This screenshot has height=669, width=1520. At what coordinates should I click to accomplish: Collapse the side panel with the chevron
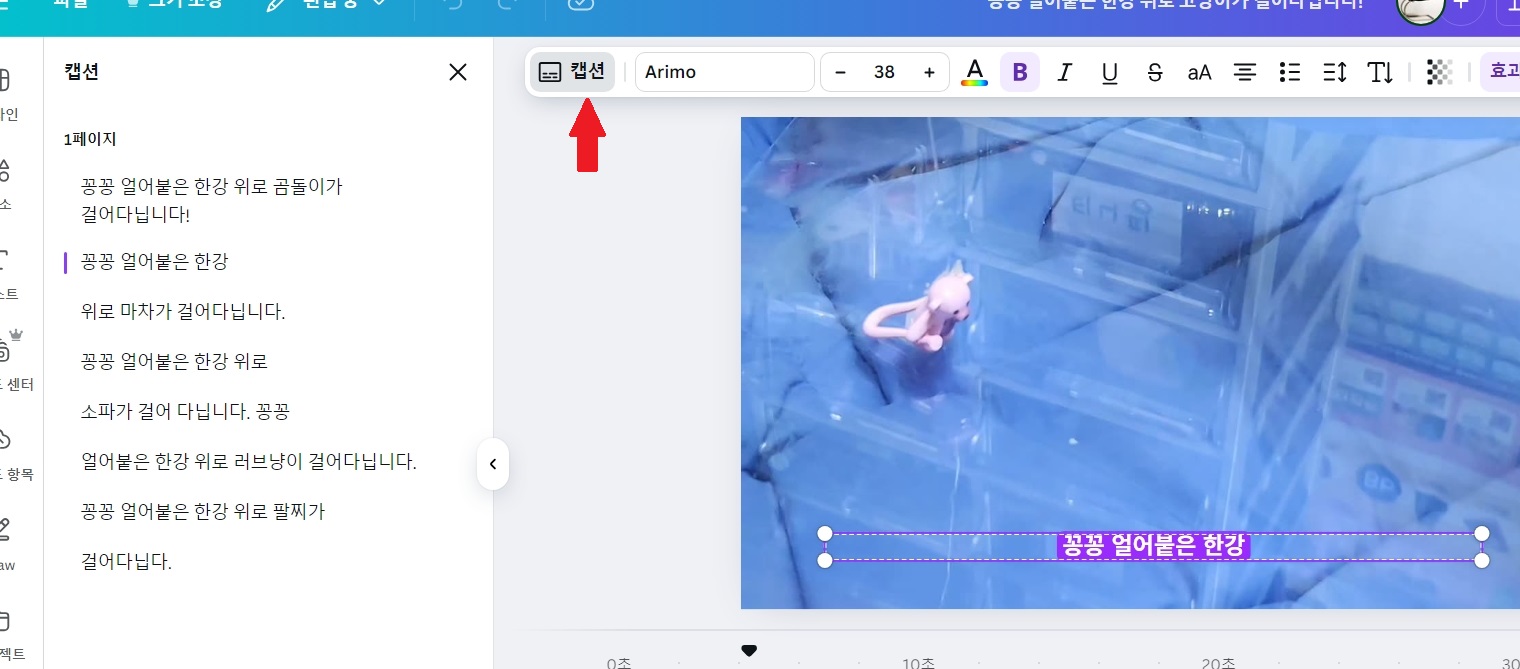(x=492, y=464)
